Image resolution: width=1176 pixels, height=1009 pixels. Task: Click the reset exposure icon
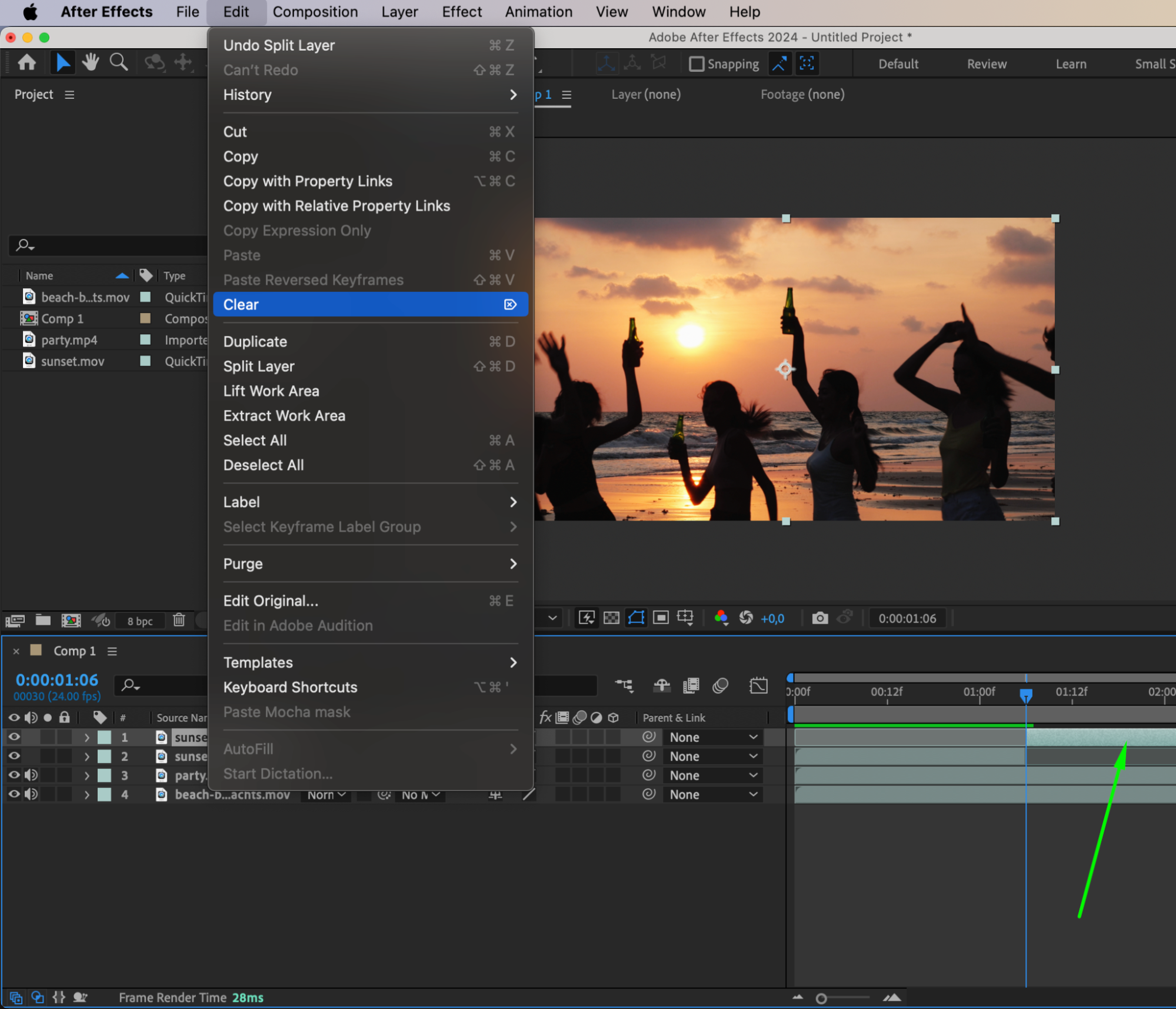[x=746, y=618]
